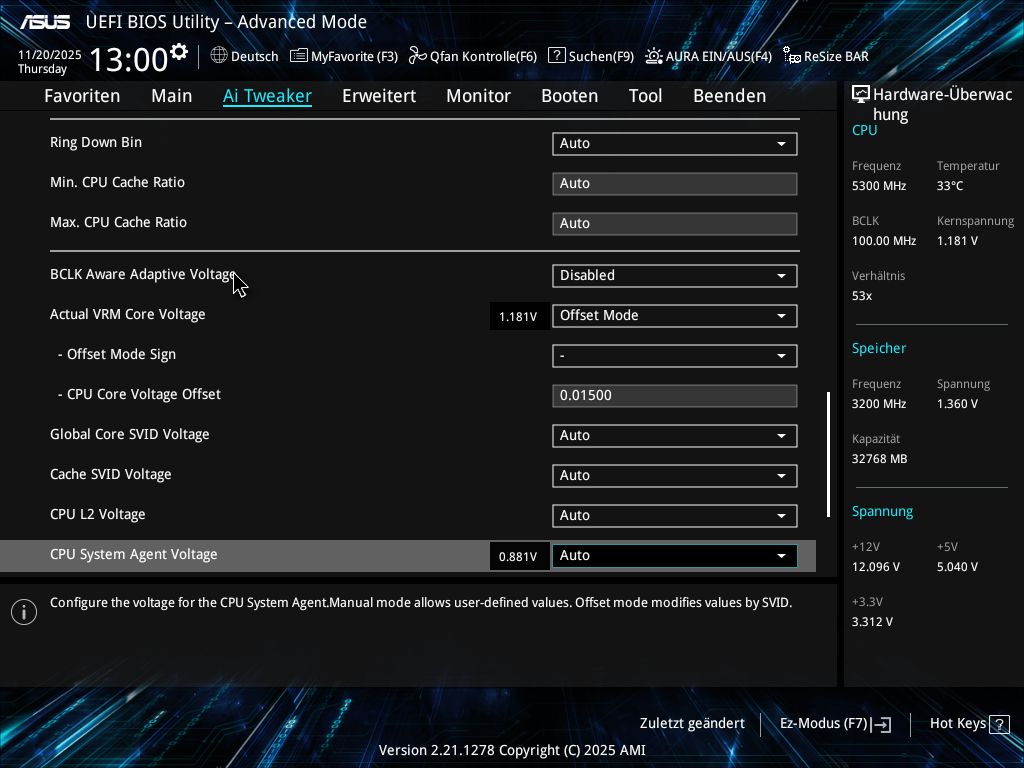Screen dimensions: 1024x768
Task: Switch to Favoriten tab
Action: point(82,96)
